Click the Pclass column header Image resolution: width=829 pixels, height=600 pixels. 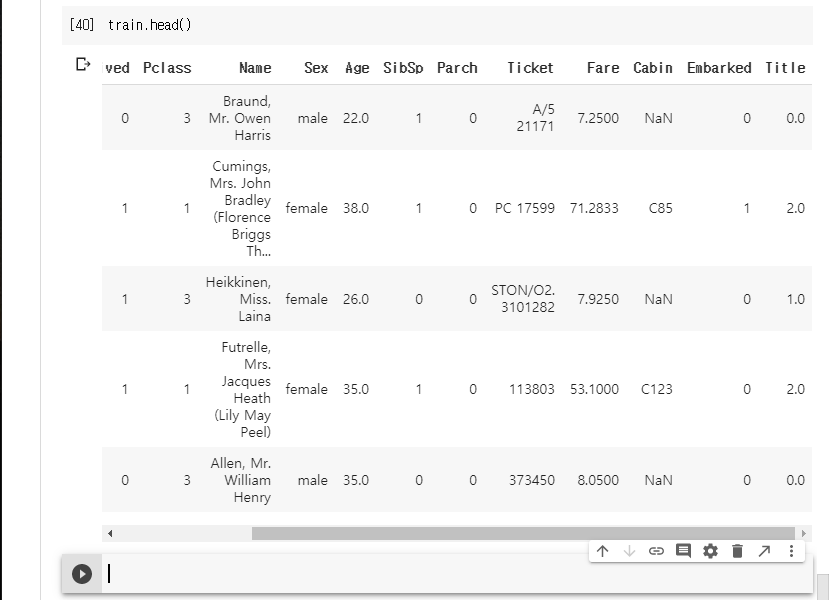point(167,68)
